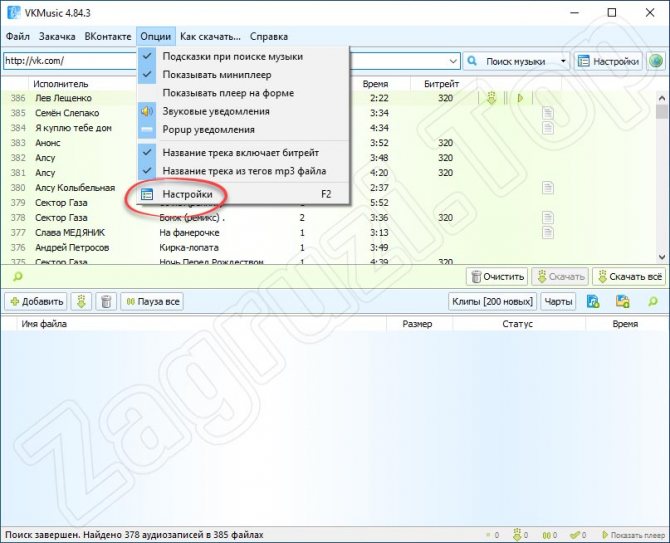Choose Настройки F2 in Опции menu
The width and height of the screenshot is (670, 543).
coord(244,194)
